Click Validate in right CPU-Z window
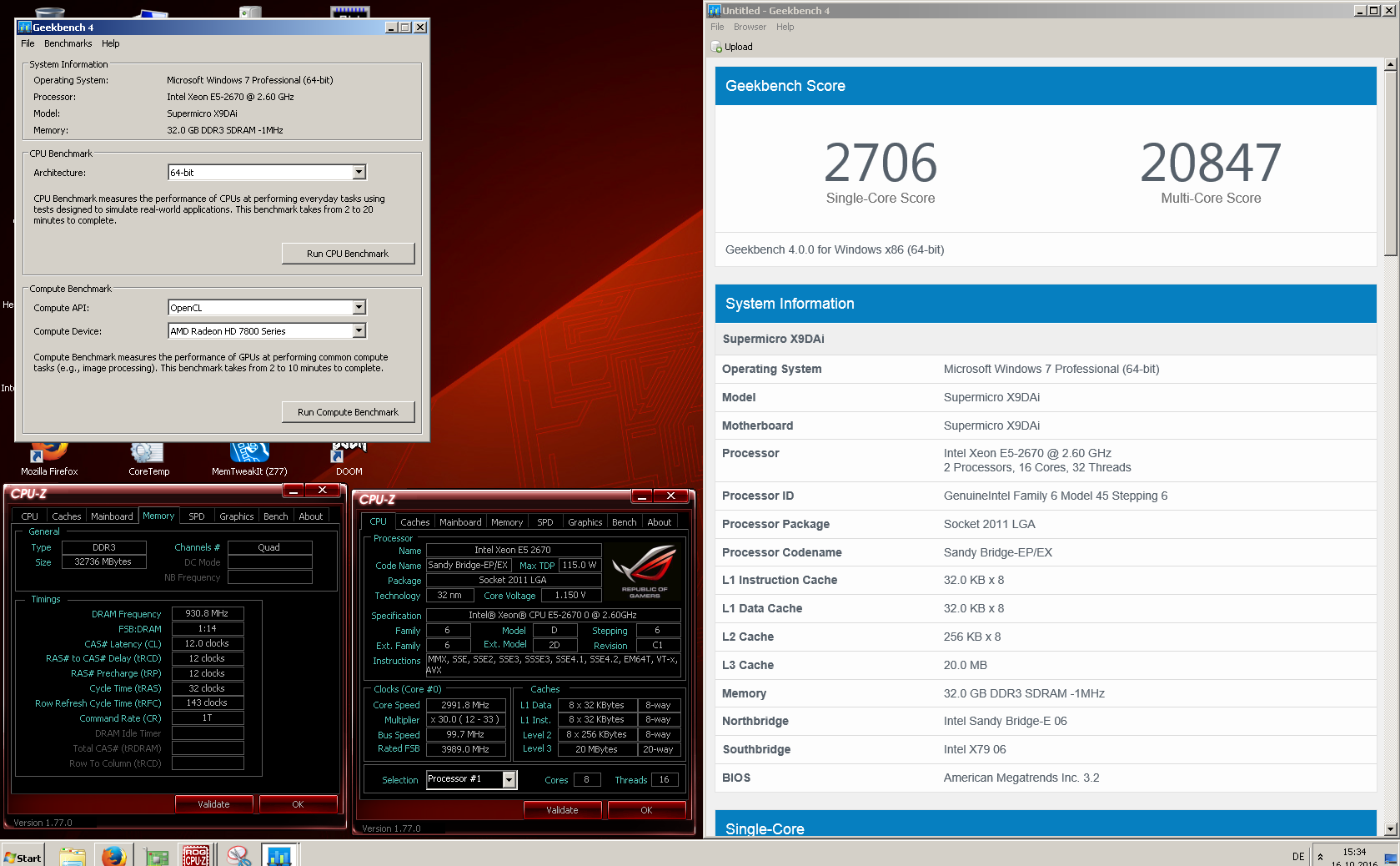 point(562,810)
